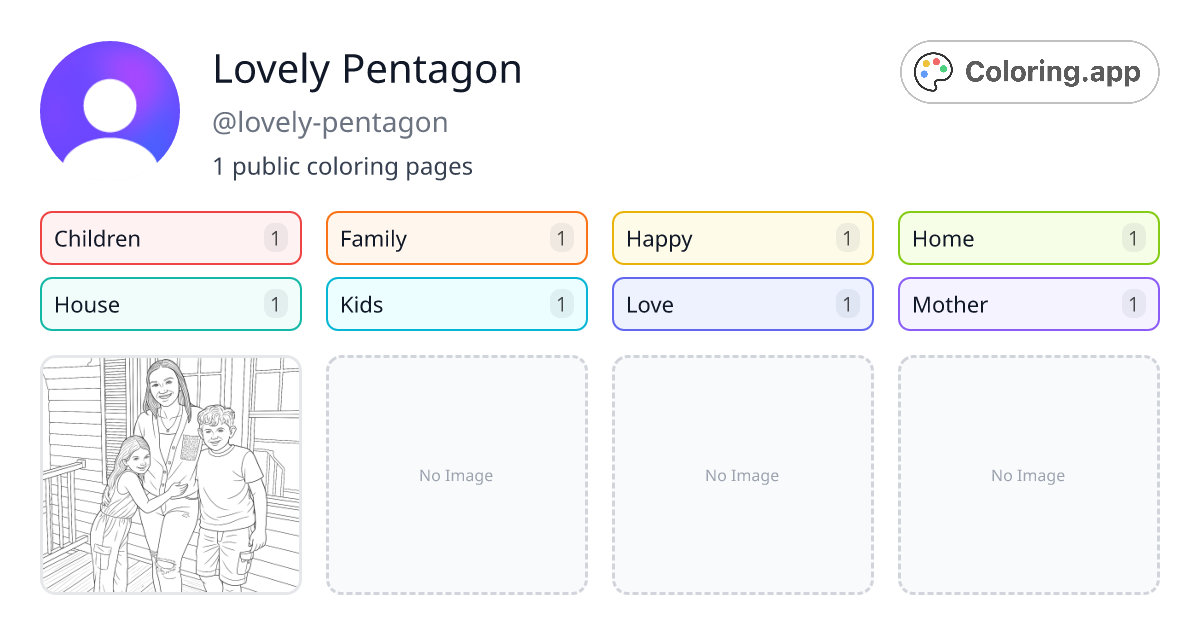
Task: Click the paint palette inside the speech bubble
Action: coord(934,70)
